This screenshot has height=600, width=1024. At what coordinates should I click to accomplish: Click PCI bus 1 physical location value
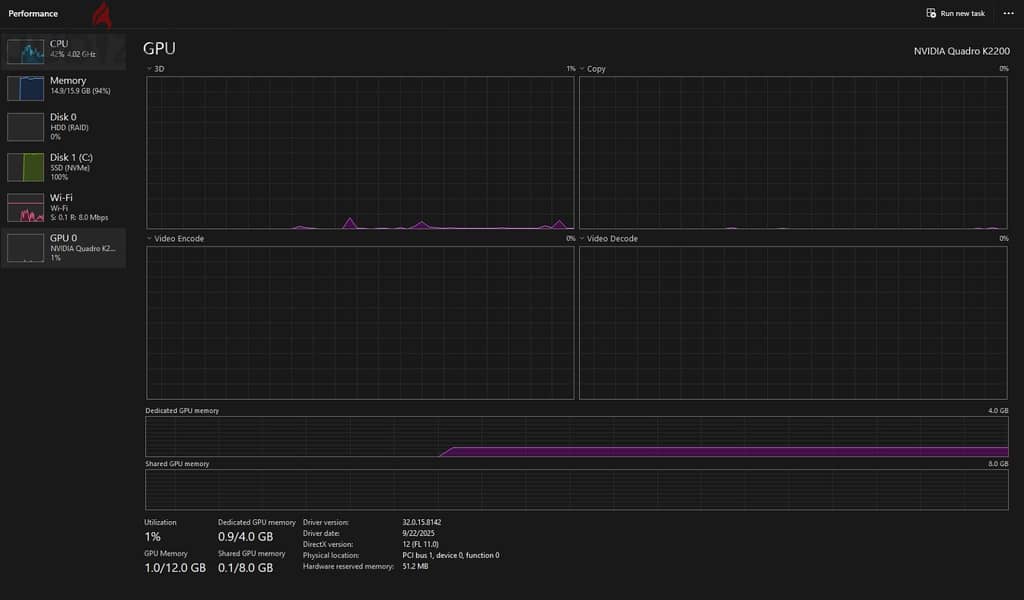click(x=451, y=556)
